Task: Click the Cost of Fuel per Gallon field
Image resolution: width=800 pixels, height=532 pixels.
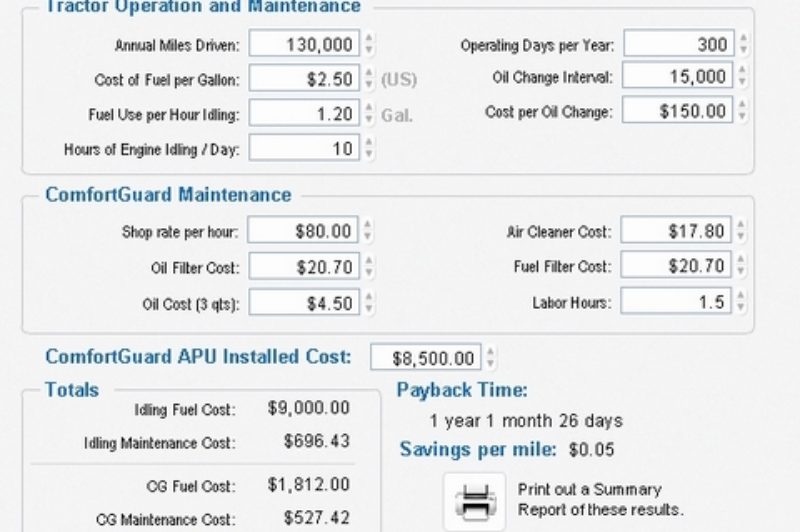Action: (304, 79)
